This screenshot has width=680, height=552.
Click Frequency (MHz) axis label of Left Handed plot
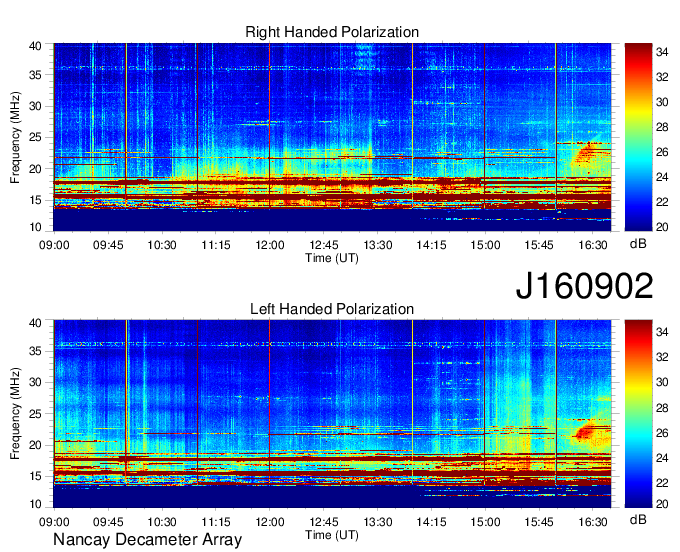(15, 414)
